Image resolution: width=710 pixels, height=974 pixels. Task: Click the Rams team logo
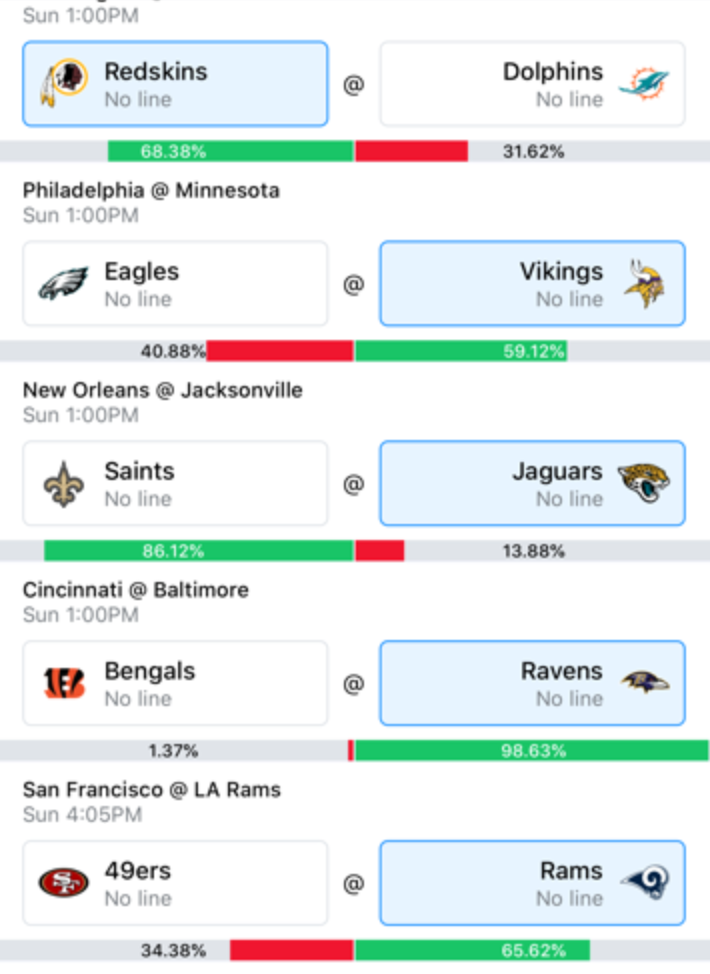coord(645,883)
